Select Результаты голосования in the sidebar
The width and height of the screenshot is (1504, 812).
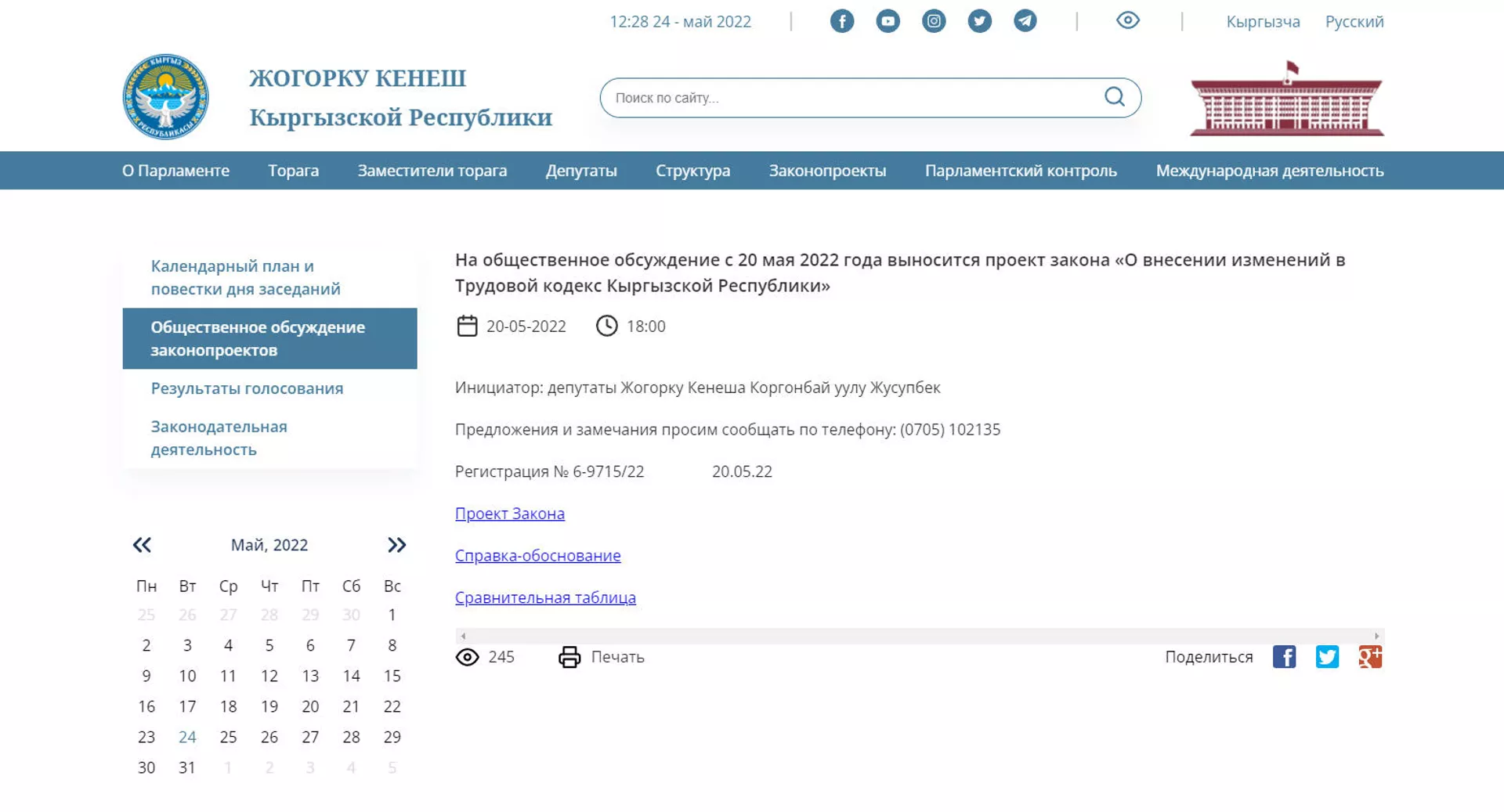247,388
